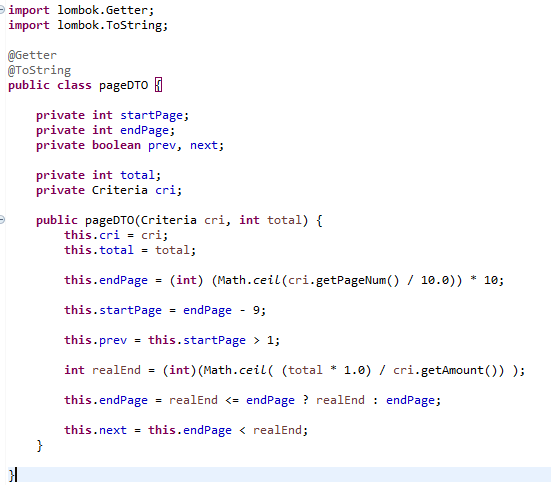Click the 'import lombok.Getter;' line

pos(81,10)
